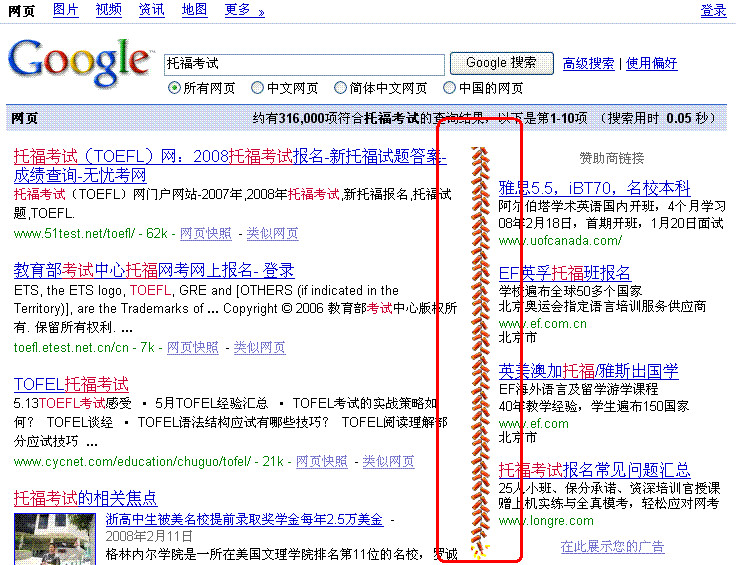Select the 所有网页 radio button

pos(174,88)
